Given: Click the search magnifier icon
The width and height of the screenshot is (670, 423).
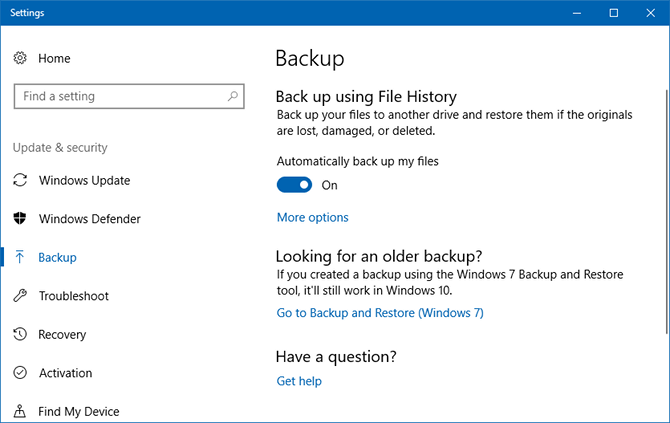Looking at the screenshot, I should pos(232,96).
